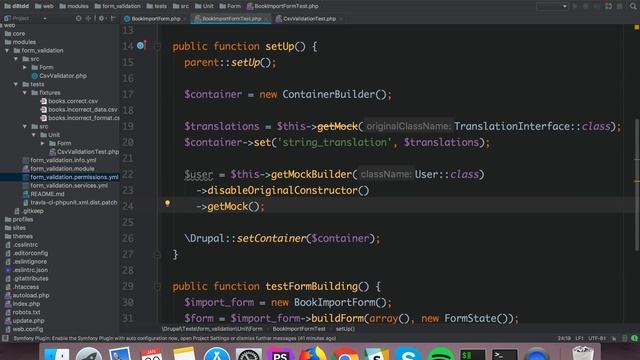Open PhpStorm icon in the dock
The height and width of the screenshot is (360, 640).
point(280,354)
